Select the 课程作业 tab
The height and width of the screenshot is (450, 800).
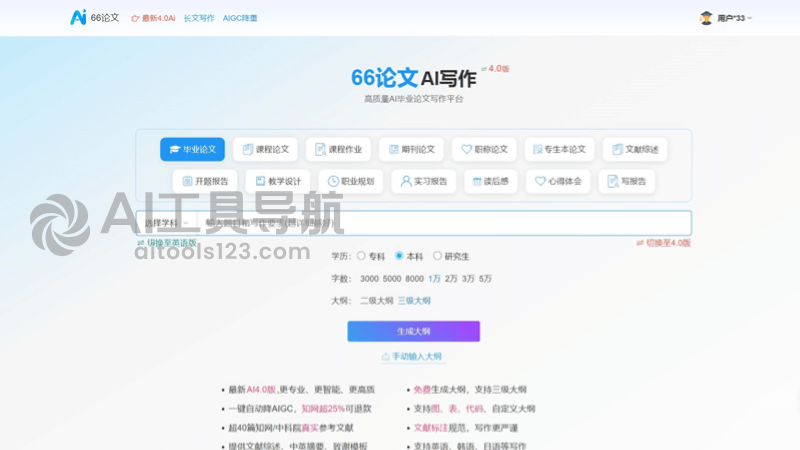[x=338, y=149]
